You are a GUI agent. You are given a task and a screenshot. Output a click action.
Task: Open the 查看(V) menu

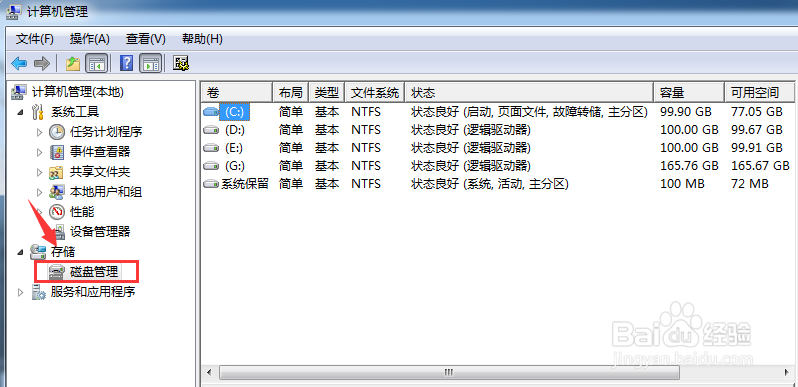pos(146,39)
